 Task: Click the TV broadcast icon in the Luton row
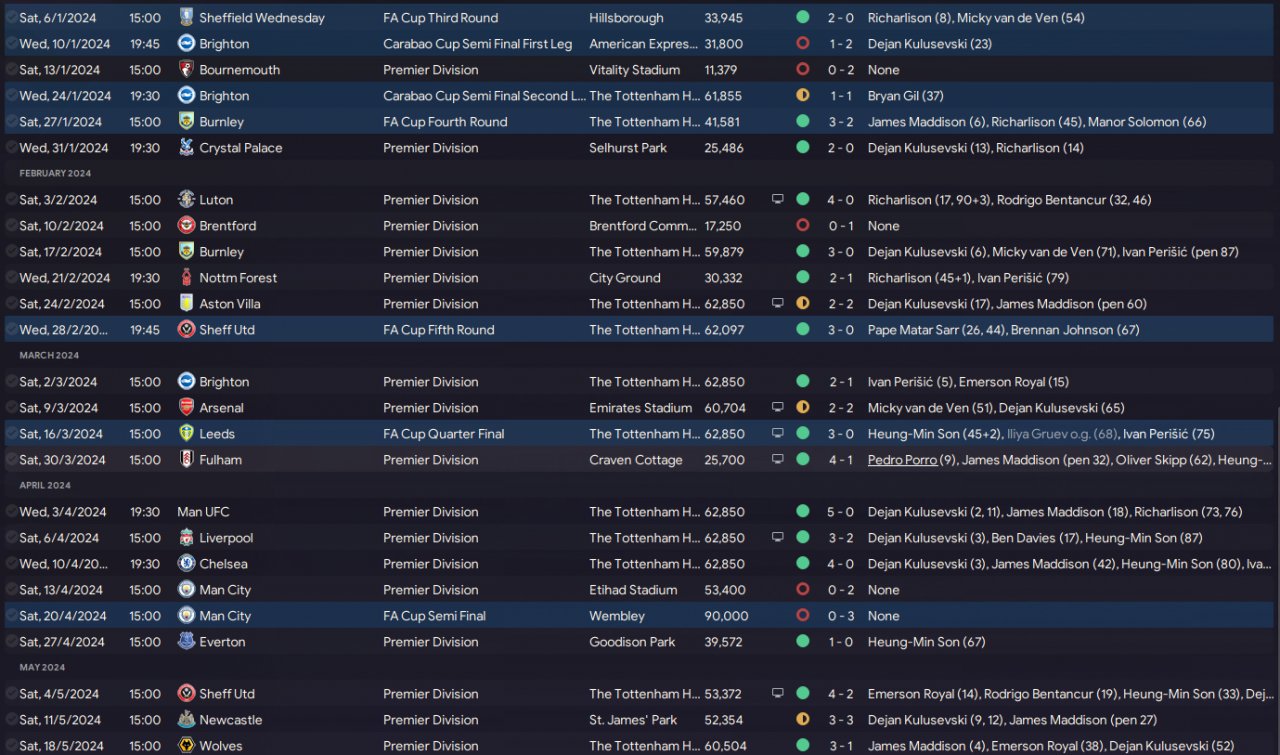coord(777,200)
